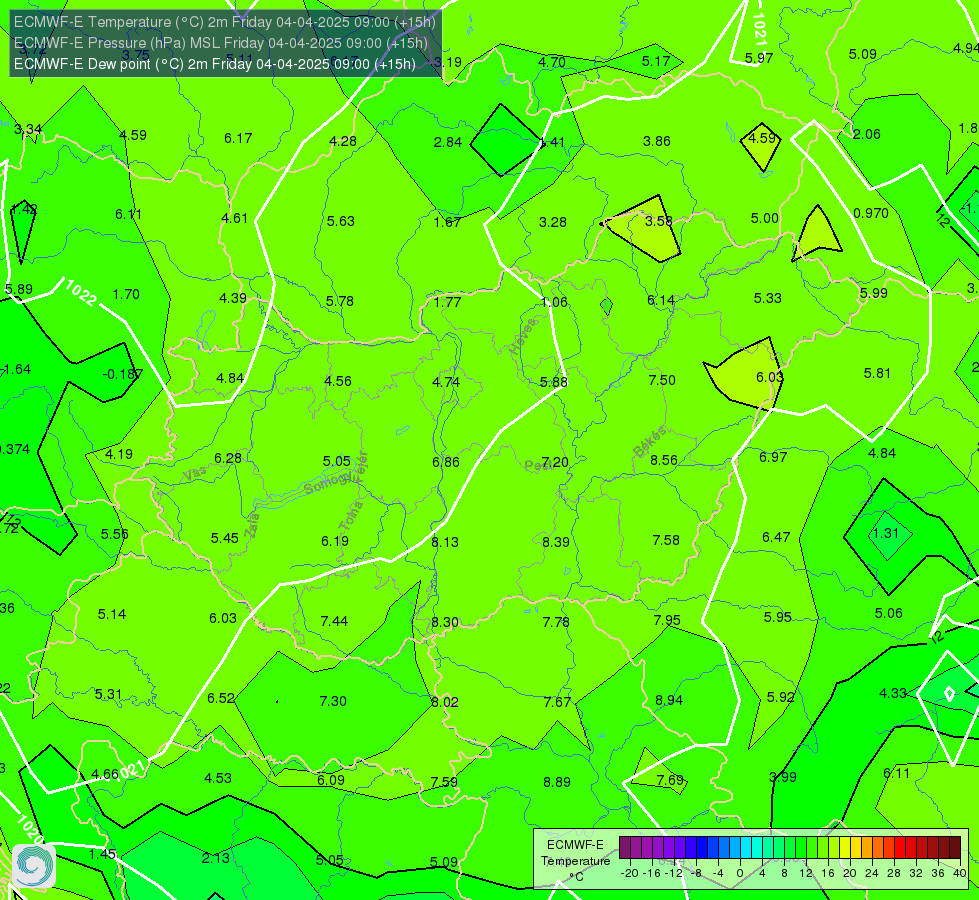Click the 7.58 temperature value
The width and height of the screenshot is (979, 900).
pyautogui.click(x=666, y=540)
